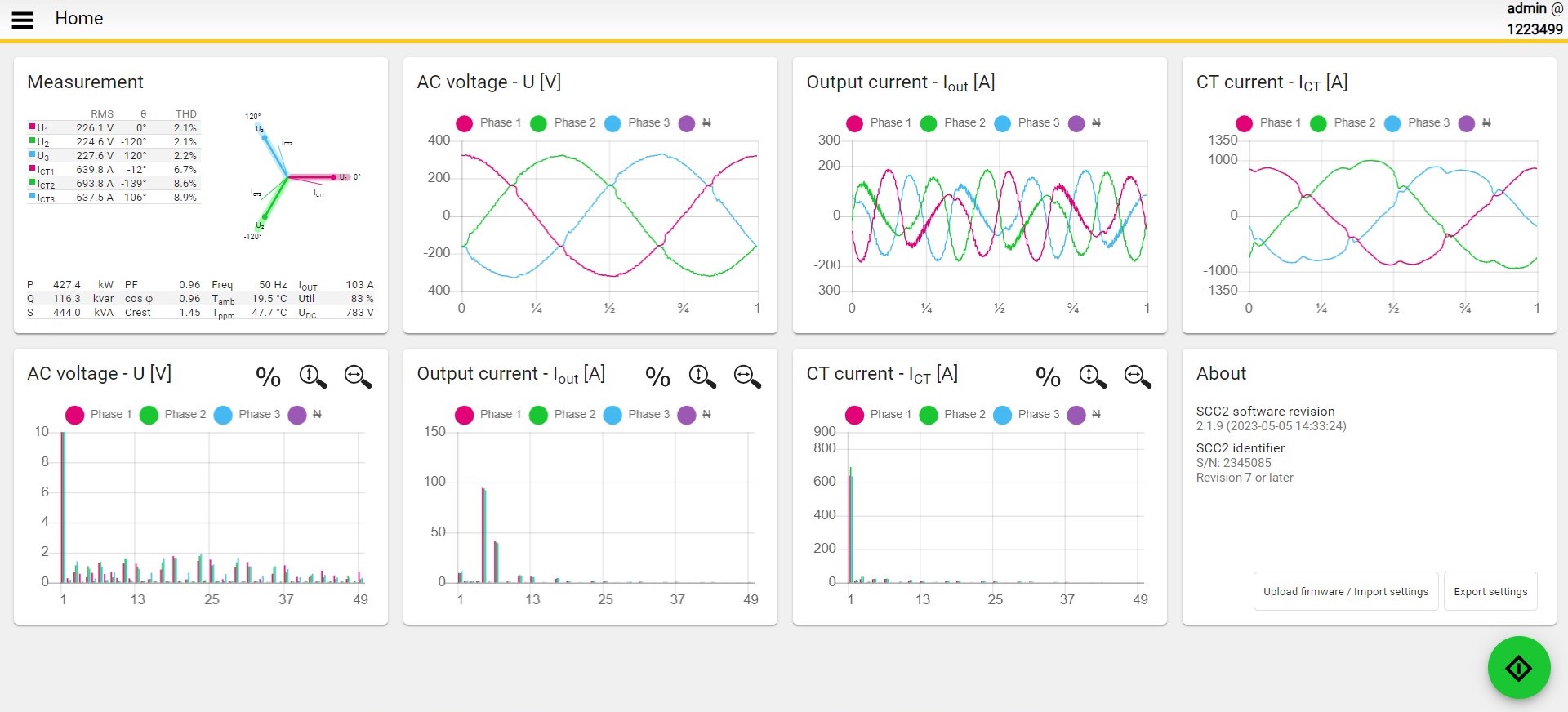The image size is (1568, 712).
Task: Toggle percent view on AC voltage harmonics
Action: coord(268,376)
